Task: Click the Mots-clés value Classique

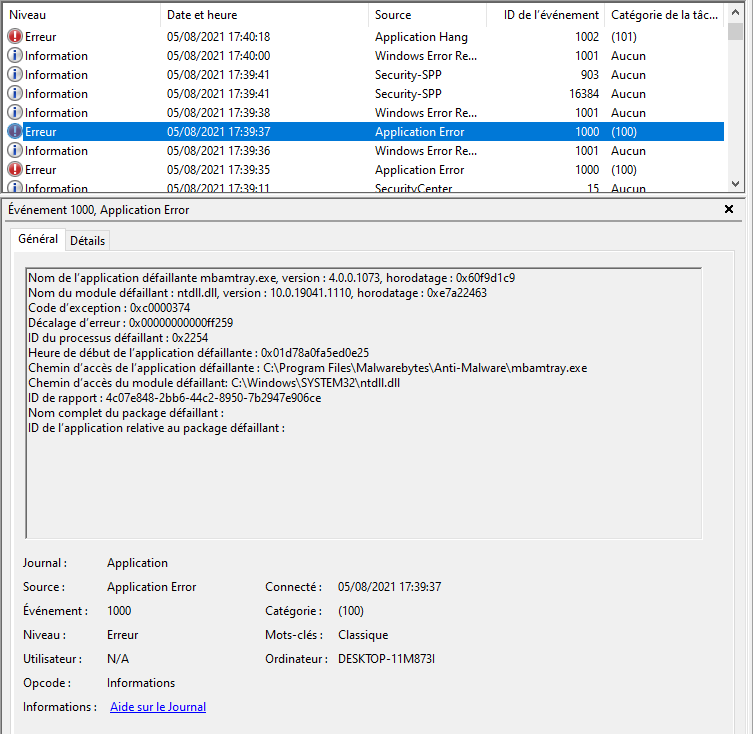Action: coord(363,635)
